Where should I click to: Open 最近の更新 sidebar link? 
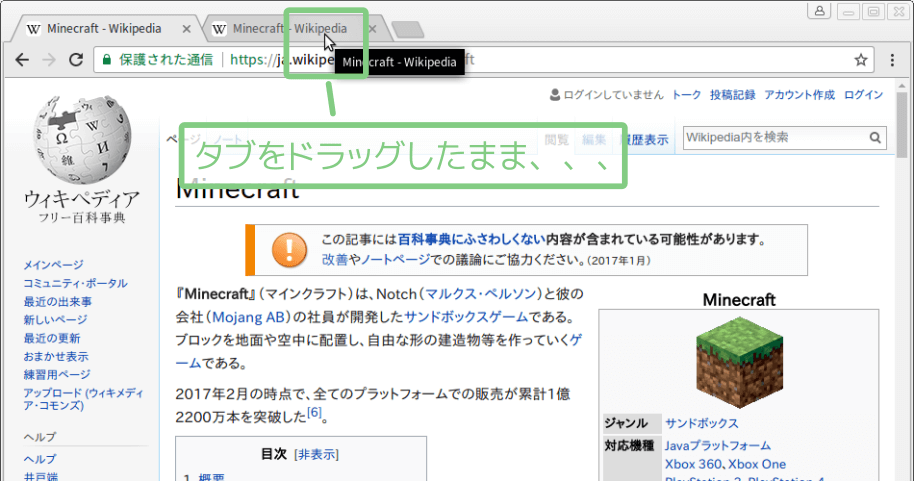[52, 338]
